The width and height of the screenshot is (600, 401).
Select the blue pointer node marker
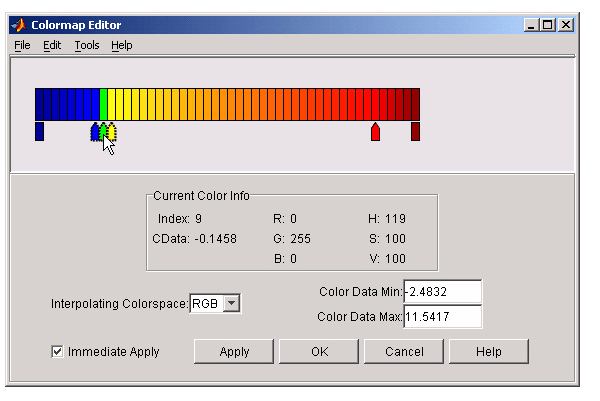[x=96, y=132]
